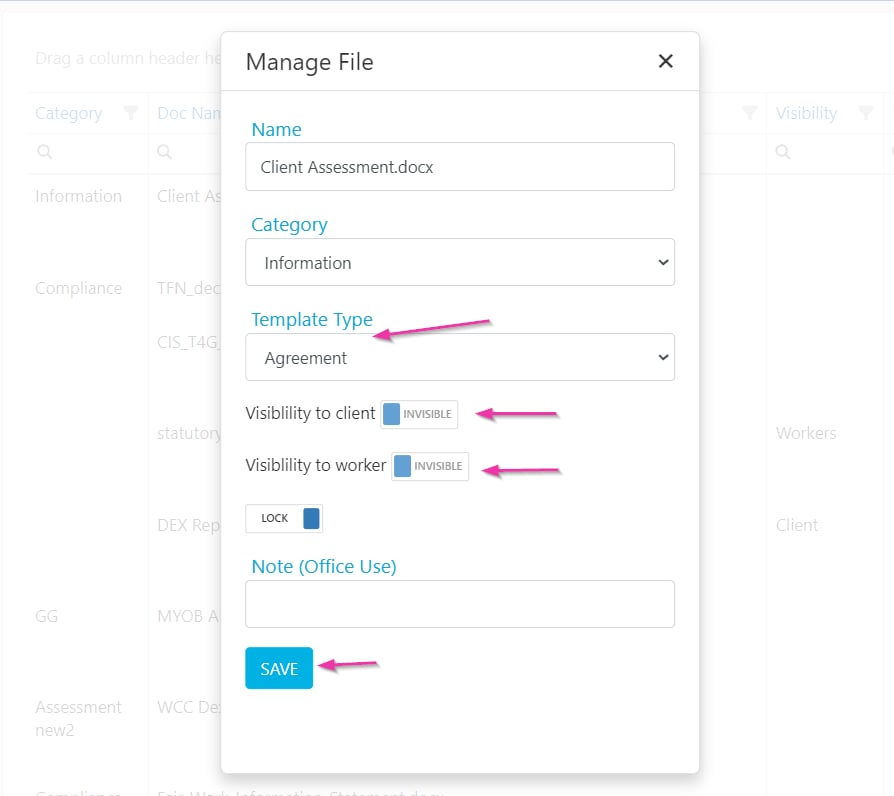This screenshot has width=894, height=796.
Task: Click the Doc Name column header
Action: click(189, 113)
